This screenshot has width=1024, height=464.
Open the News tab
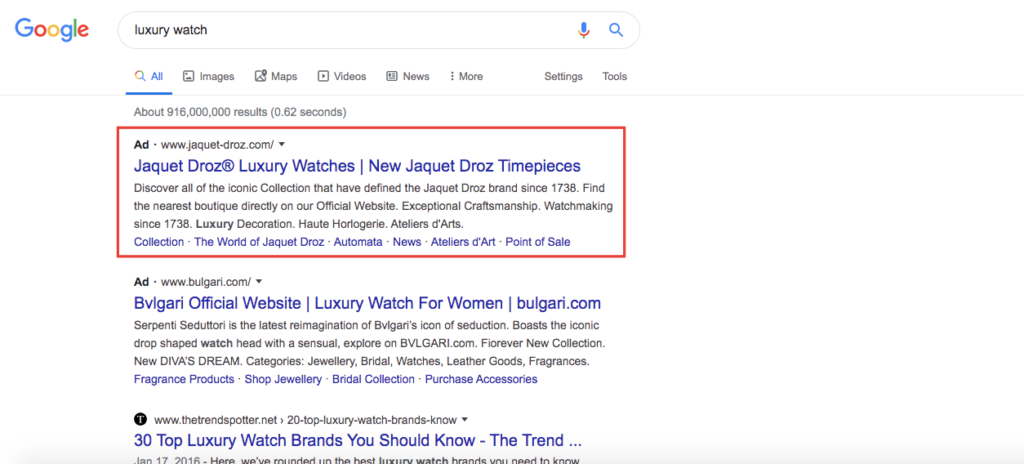tap(408, 76)
